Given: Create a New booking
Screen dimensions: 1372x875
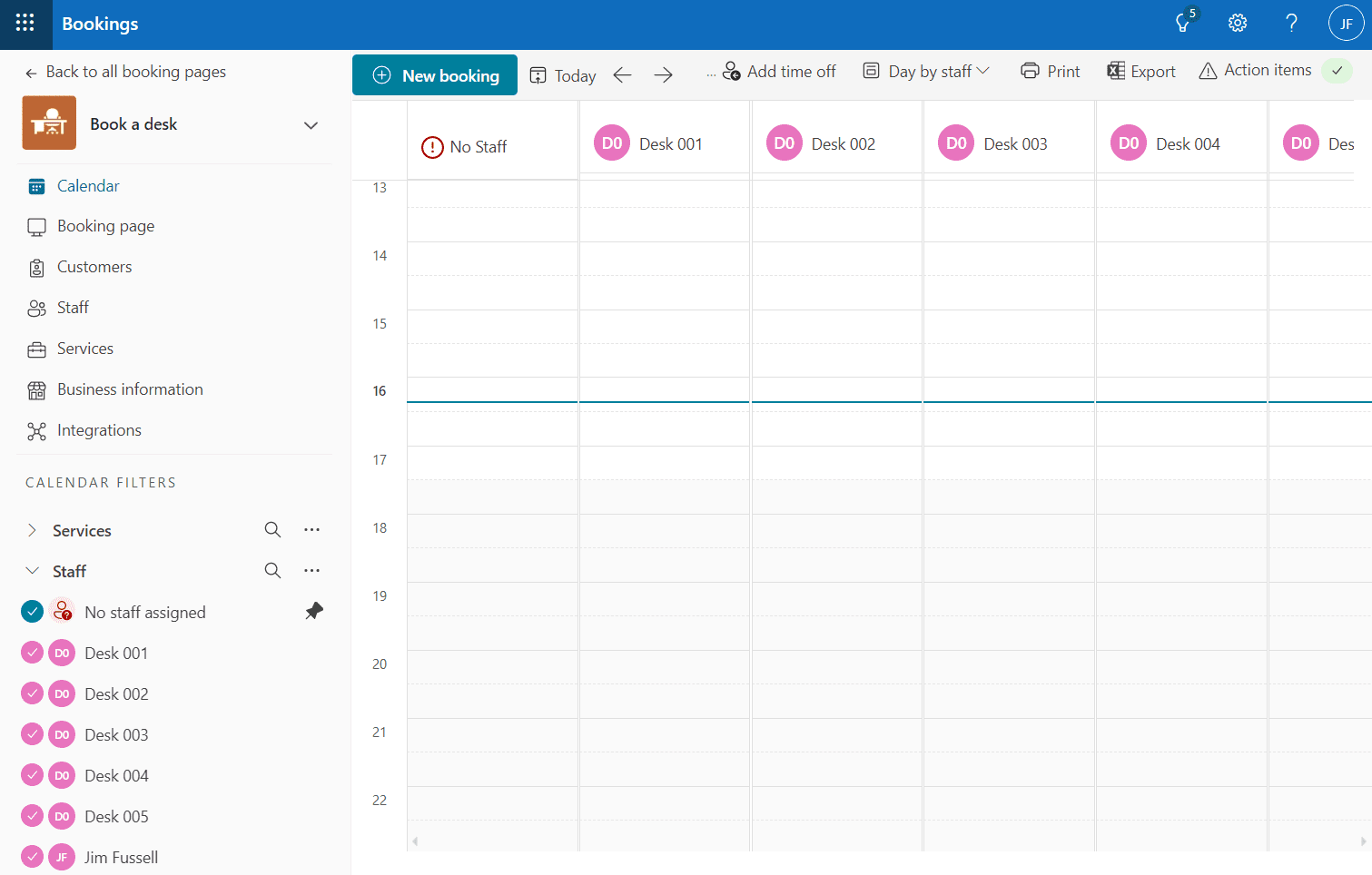Looking at the screenshot, I should [434, 74].
